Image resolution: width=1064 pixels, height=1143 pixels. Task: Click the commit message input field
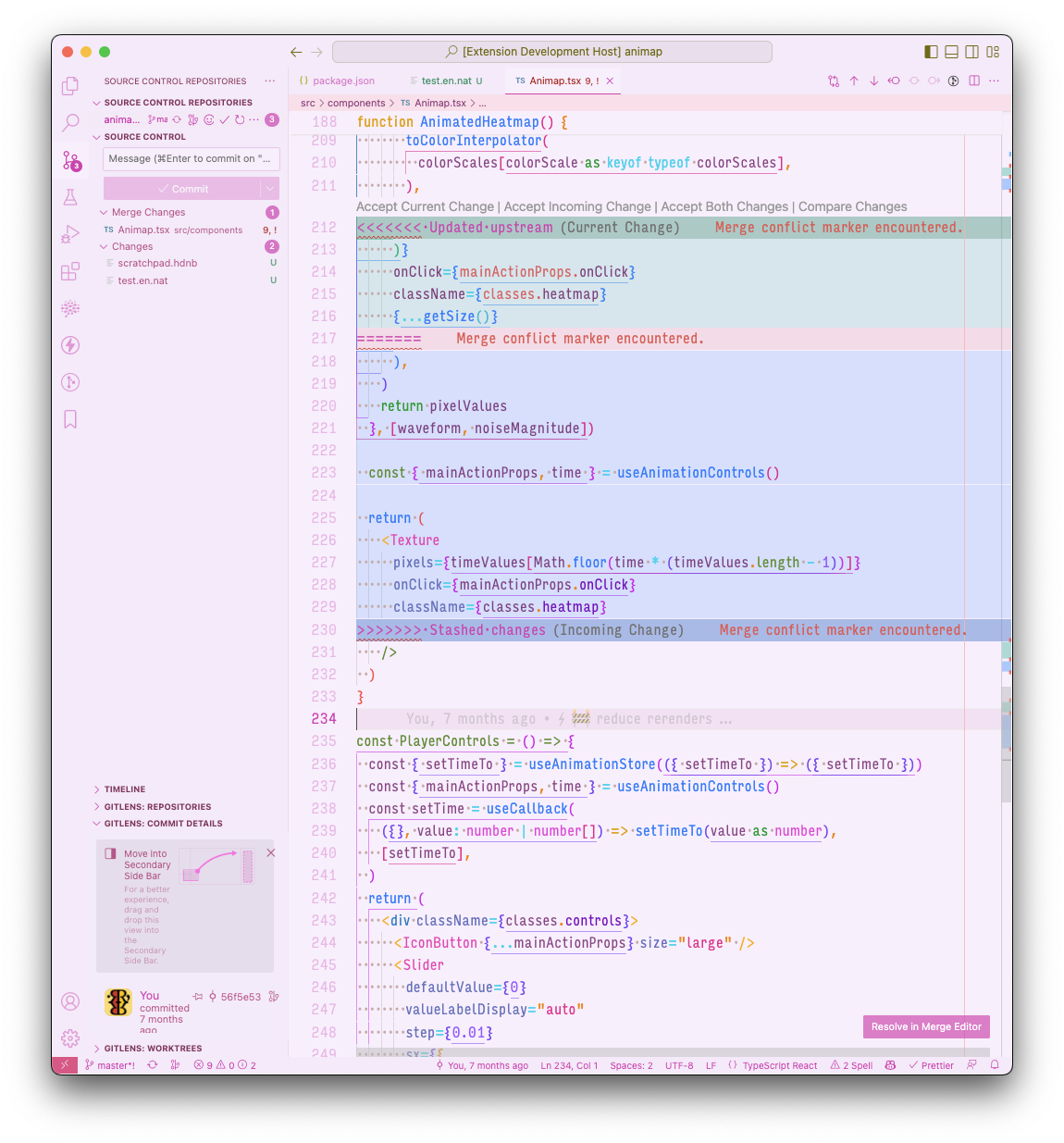[192, 158]
